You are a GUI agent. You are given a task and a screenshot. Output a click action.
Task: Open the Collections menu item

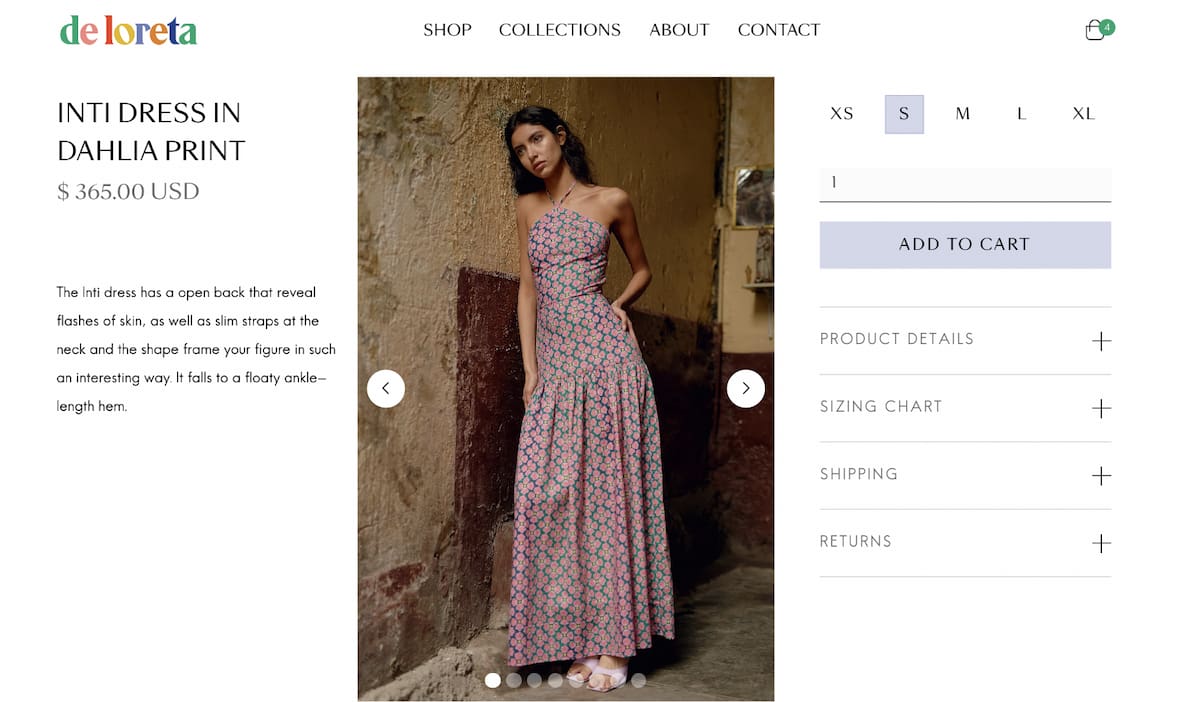click(560, 30)
